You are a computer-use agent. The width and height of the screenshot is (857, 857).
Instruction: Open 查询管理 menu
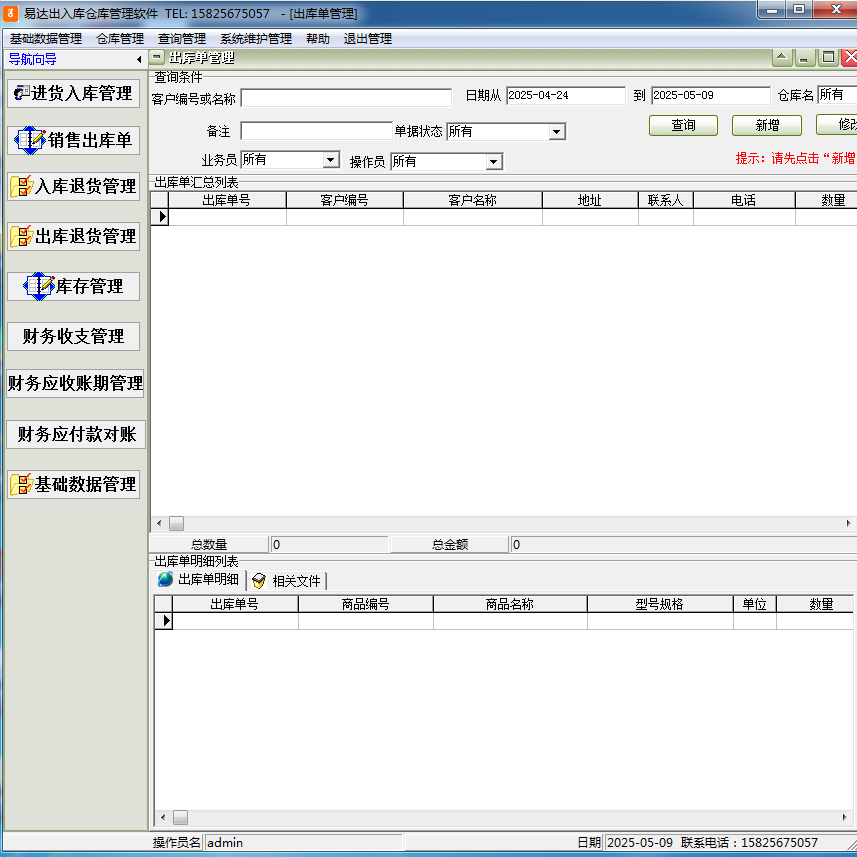181,39
